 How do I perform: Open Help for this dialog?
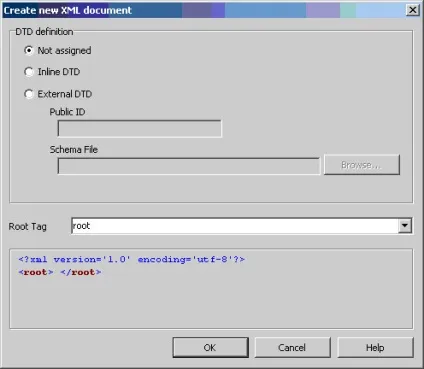(x=375, y=348)
